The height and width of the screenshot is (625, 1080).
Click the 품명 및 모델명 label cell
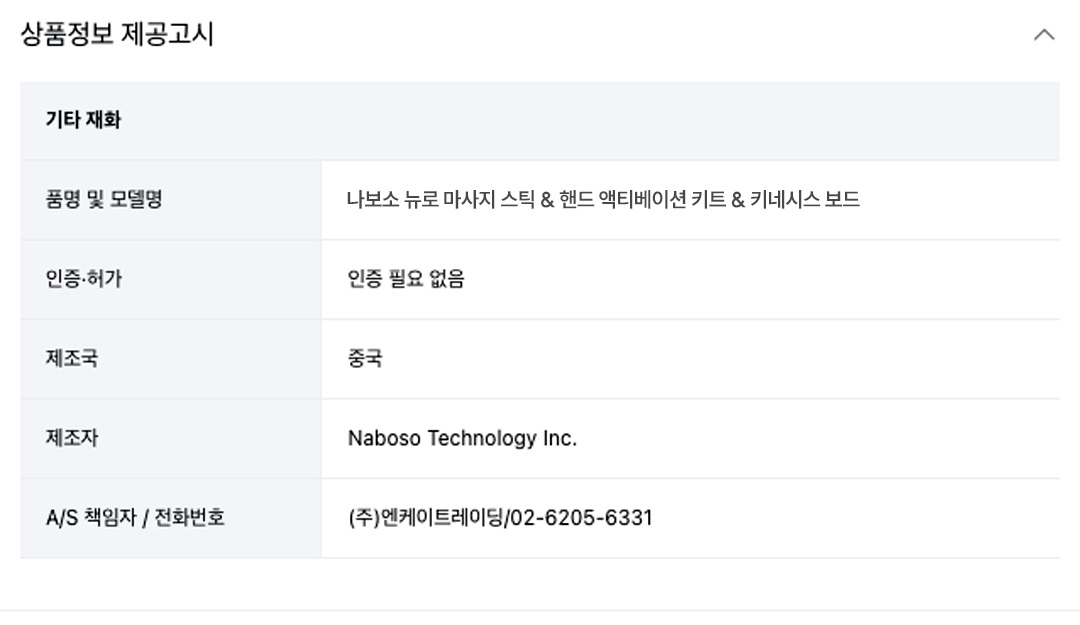coord(171,200)
